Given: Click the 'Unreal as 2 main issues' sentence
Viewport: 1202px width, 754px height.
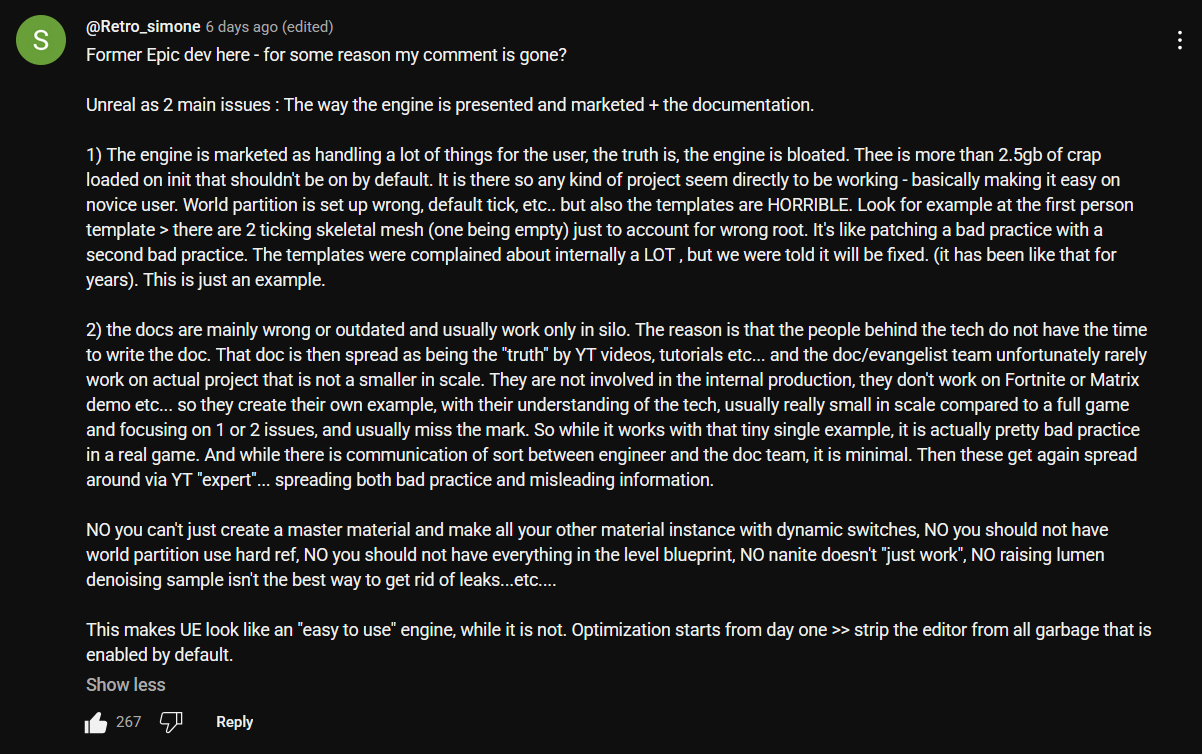Looking at the screenshot, I should (x=450, y=105).
